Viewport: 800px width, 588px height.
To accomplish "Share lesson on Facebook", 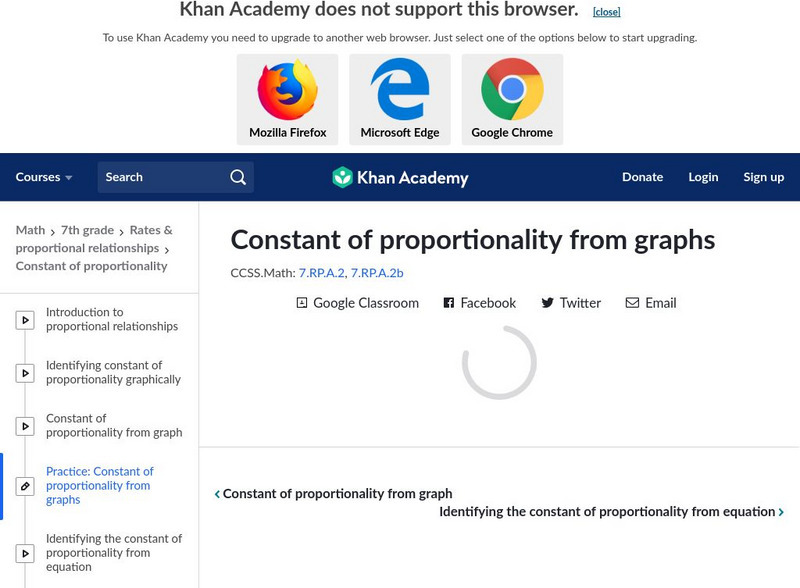I will (479, 303).
